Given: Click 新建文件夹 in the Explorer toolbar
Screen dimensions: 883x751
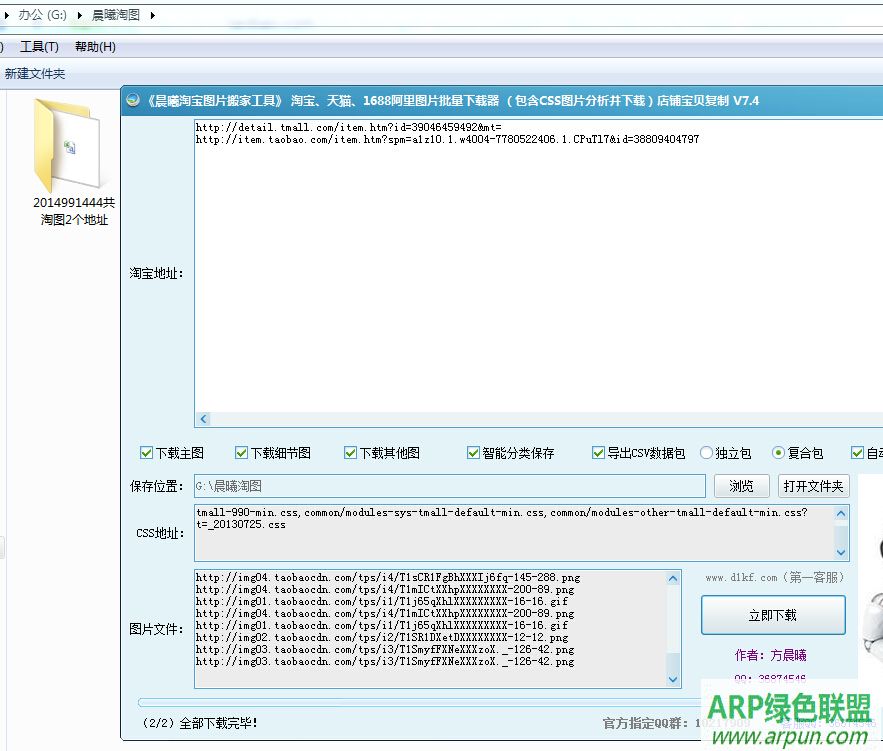Looking at the screenshot, I should [35, 74].
